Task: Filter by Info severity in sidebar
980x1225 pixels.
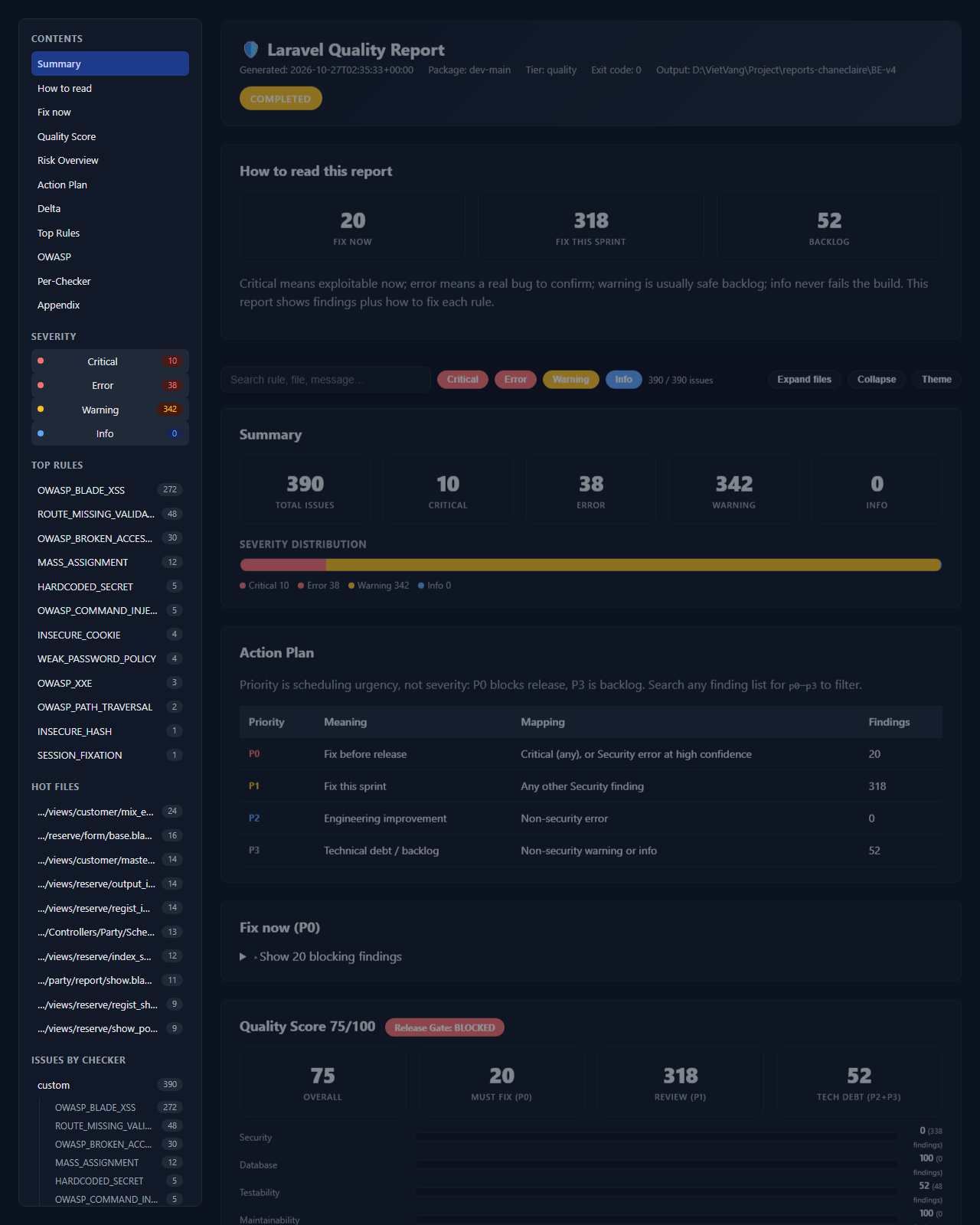Action: point(110,433)
